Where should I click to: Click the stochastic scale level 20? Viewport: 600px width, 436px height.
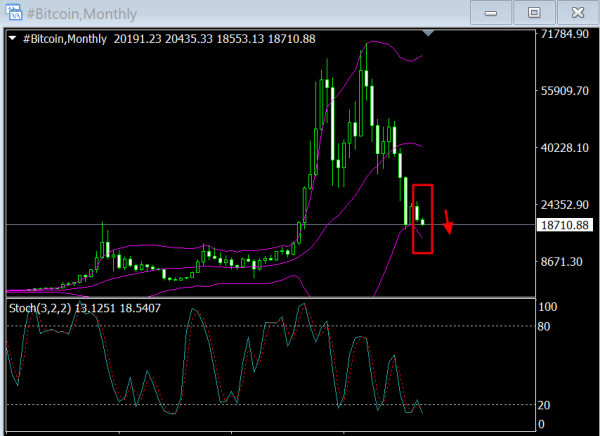[x=544, y=405]
